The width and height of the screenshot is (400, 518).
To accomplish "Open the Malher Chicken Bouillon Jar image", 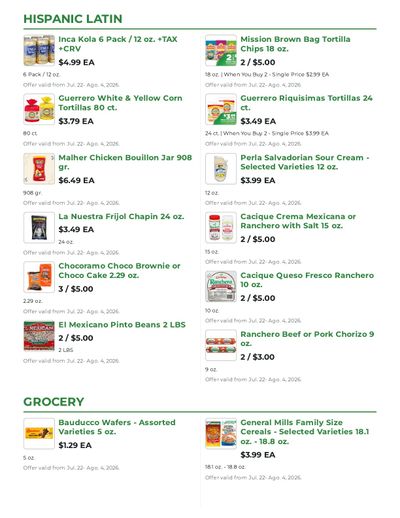I will 39,169.
